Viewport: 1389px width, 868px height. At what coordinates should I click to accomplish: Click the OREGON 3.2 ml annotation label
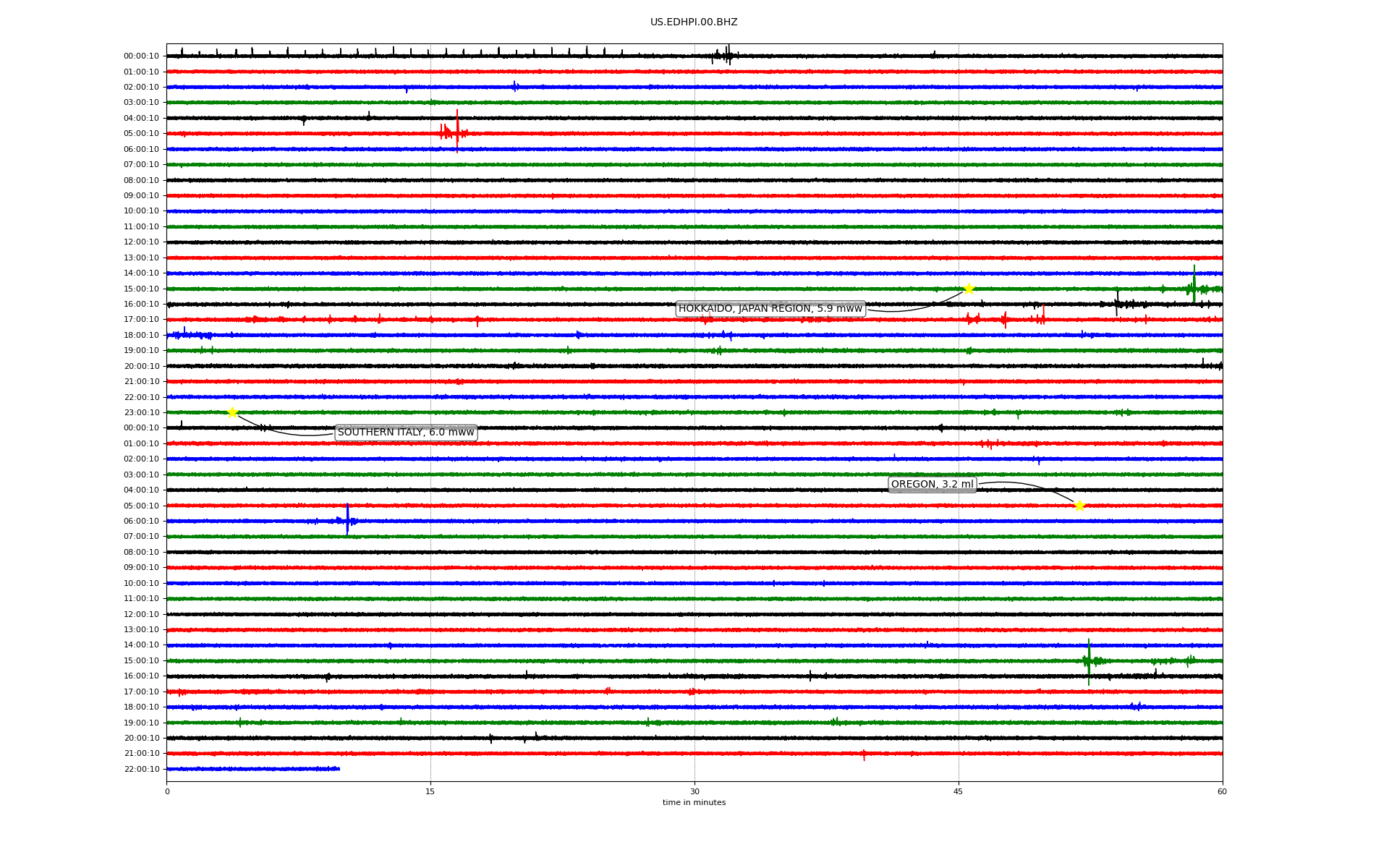tap(932, 485)
